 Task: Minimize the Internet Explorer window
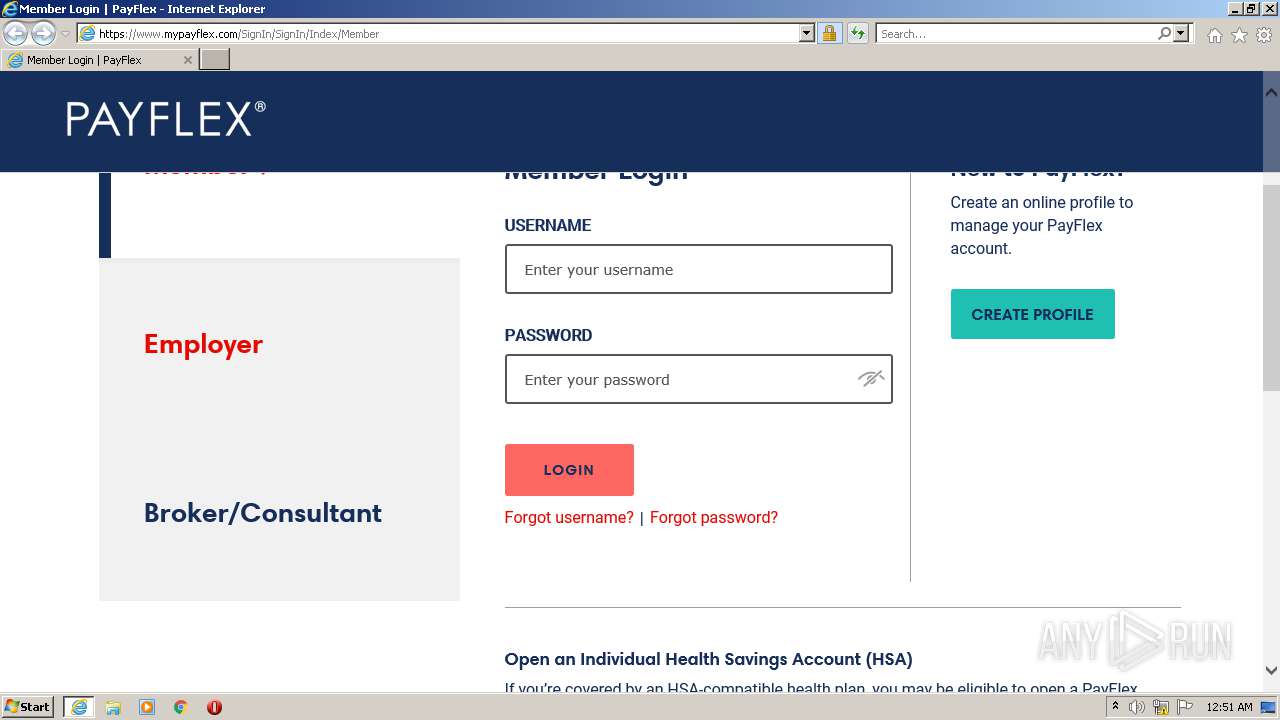[x=1235, y=9]
